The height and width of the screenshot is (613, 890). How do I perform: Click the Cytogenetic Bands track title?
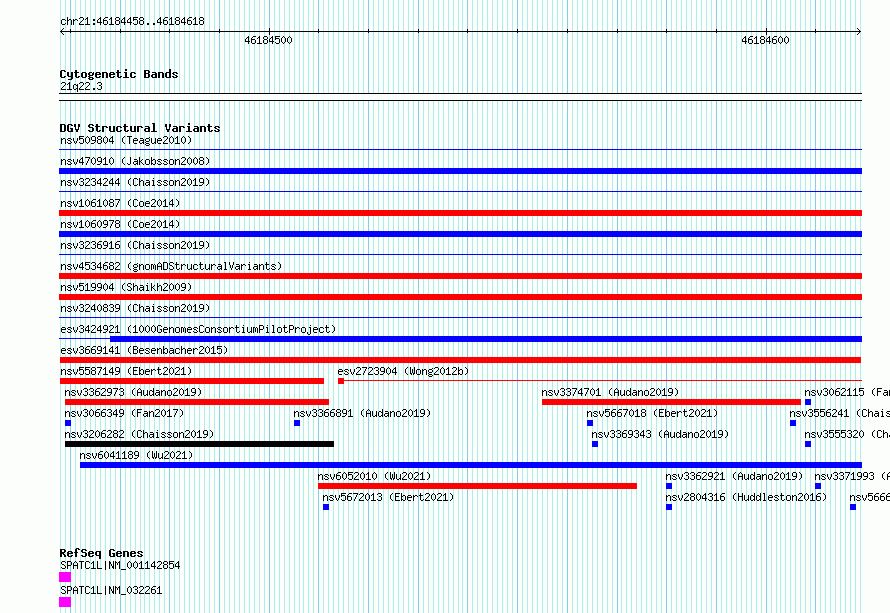pyautogui.click(x=119, y=74)
